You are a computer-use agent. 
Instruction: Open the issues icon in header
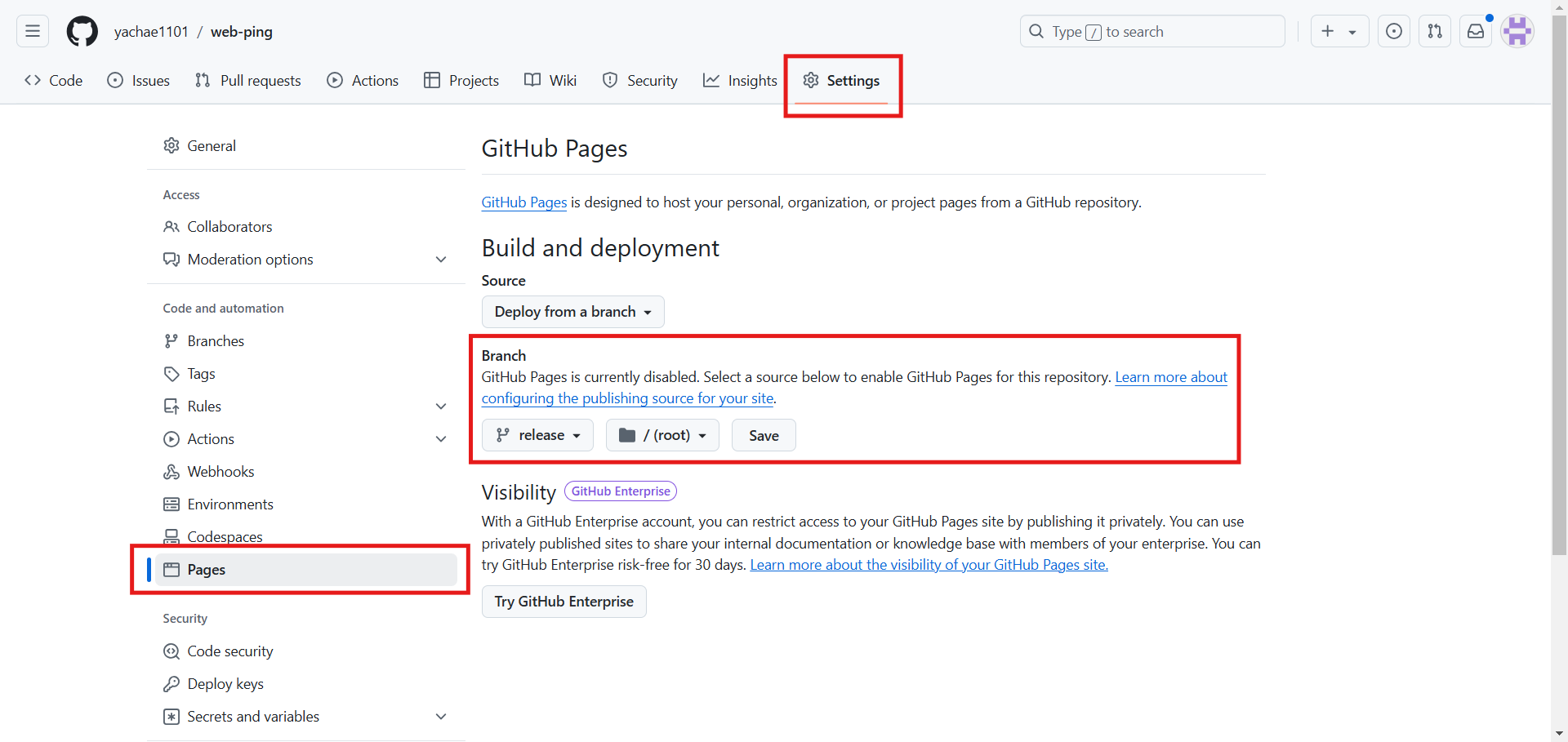pos(1394,31)
